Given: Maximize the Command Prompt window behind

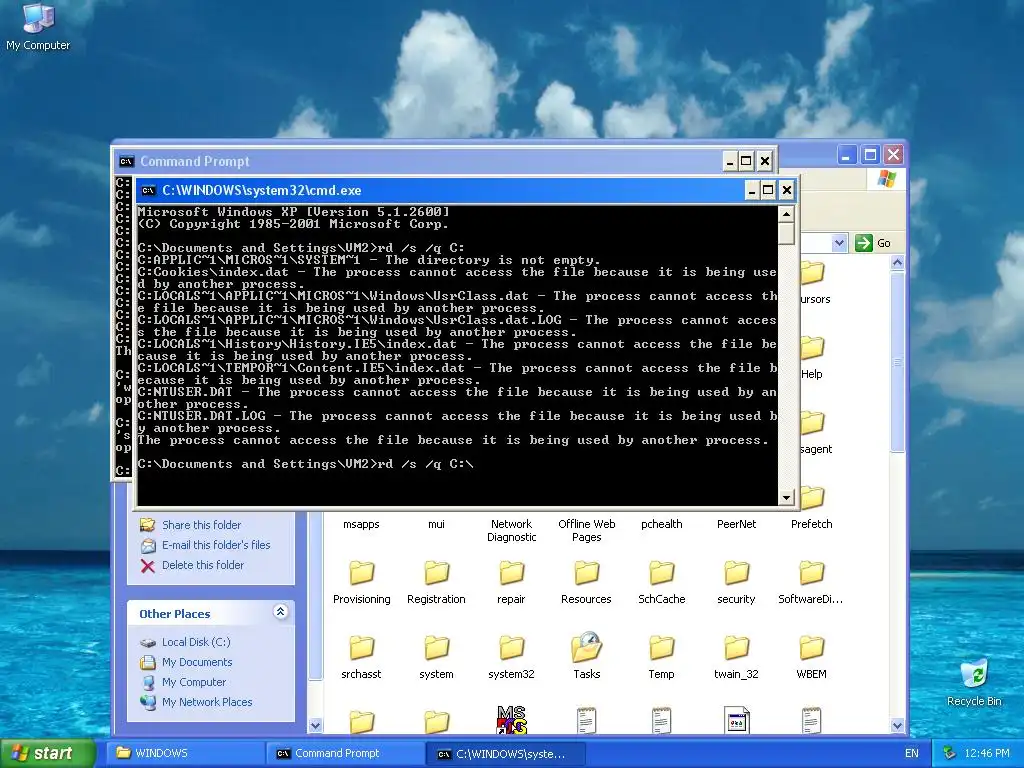Looking at the screenshot, I should point(746,161).
